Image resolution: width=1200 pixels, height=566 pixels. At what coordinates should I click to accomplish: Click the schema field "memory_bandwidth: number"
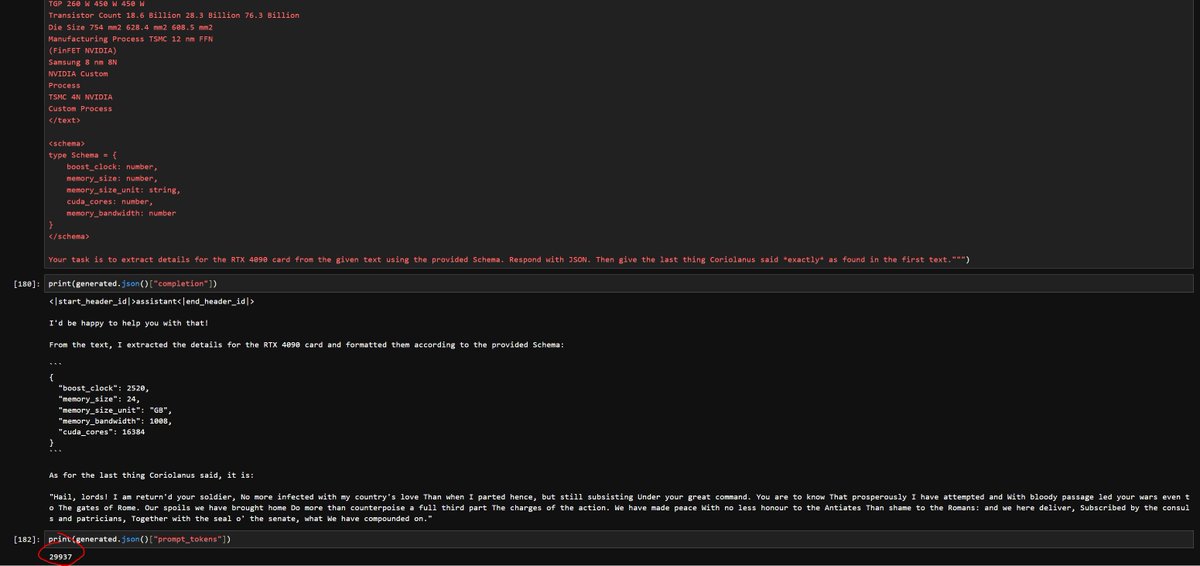click(121, 213)
